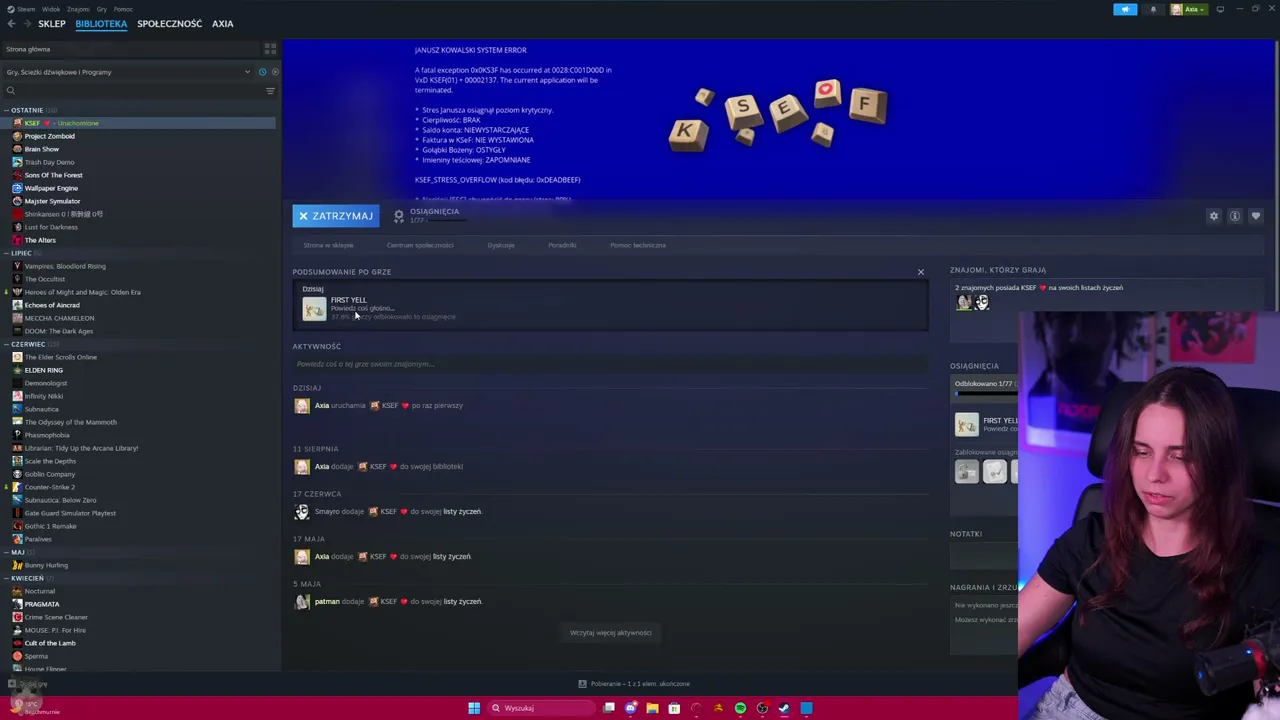
Task: Switch library to collections grid view
Action: (270, 49)
